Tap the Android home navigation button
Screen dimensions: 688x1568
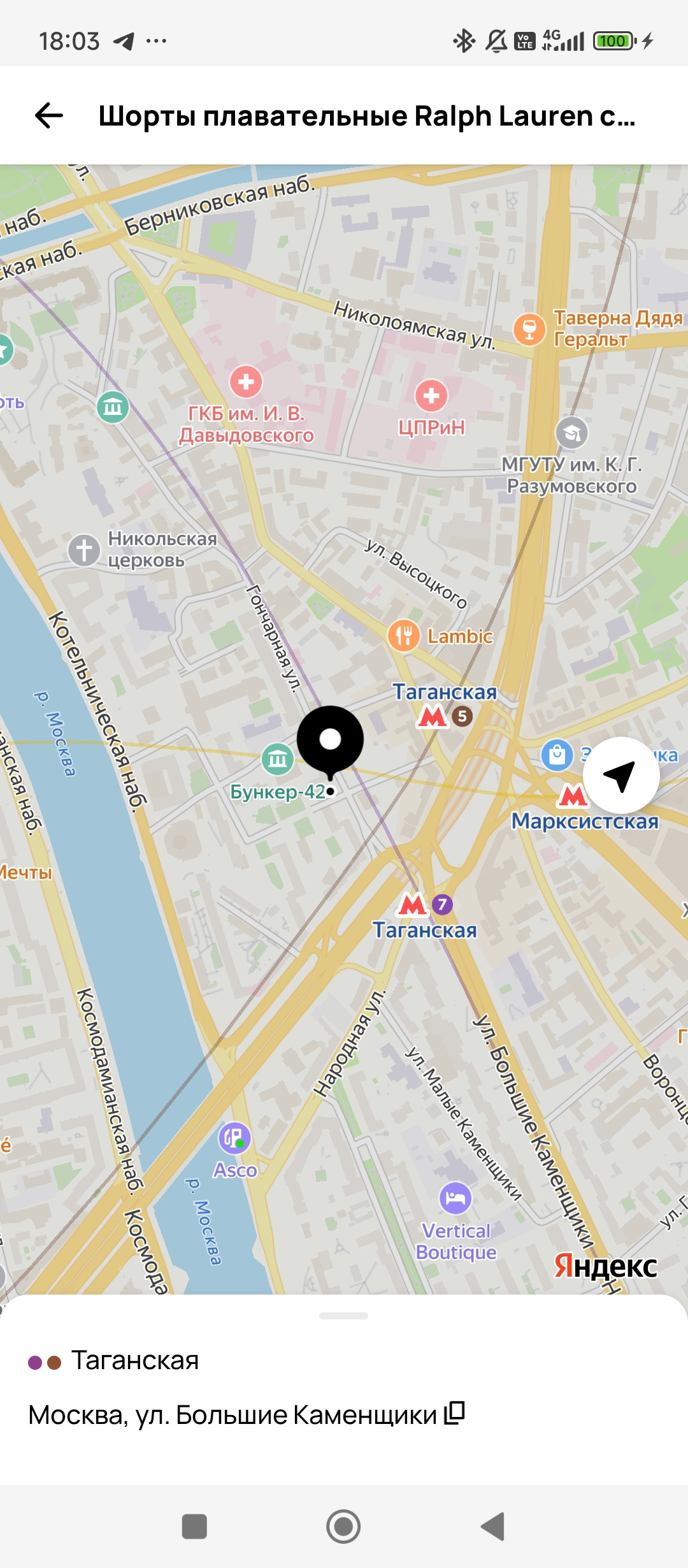pyautogui.click(x=343, y=1527)
